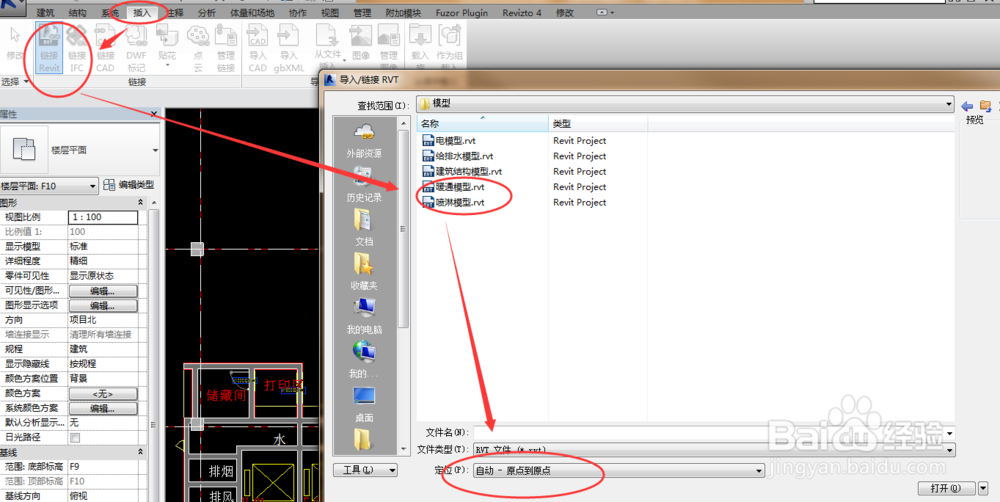The width and height of the screenshot is (1000, 502).
Task: Click the 点云 point cloud icon
Action: [198, 48]
